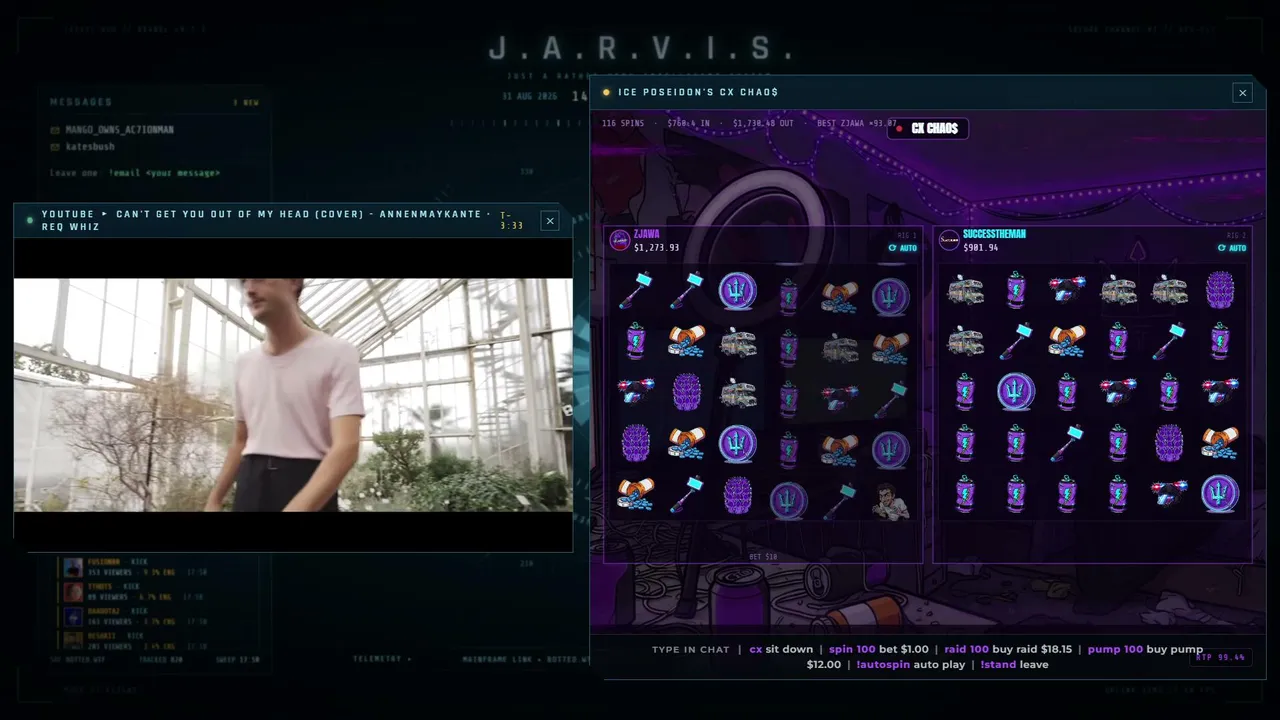The height and width of the screenshot is (720, 1280).
Task: Click the envelope icon beside MANGO_OWNS_AC7IONMAN
Action: [55, 130]
